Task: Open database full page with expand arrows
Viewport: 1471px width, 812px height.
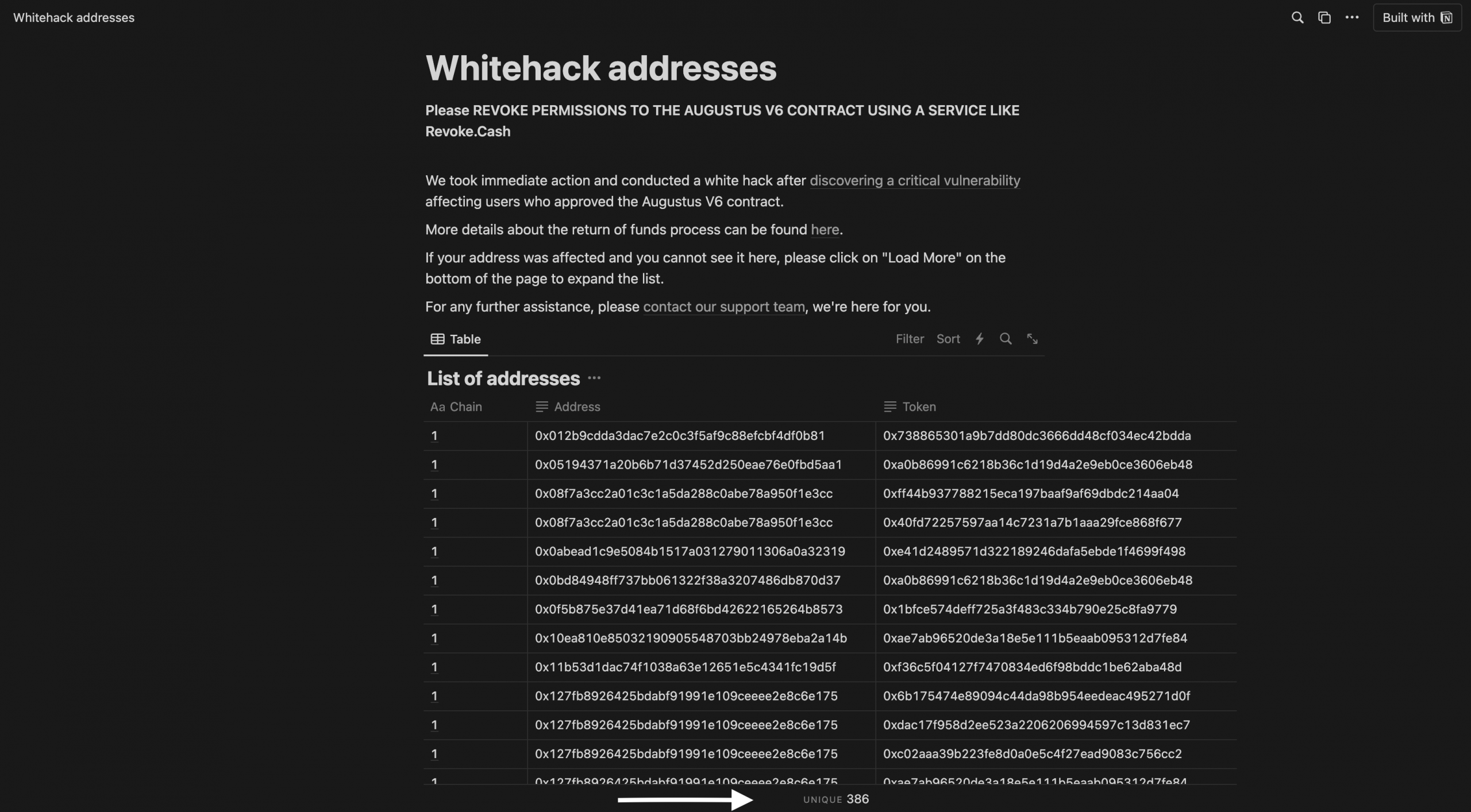Action: click(1032, 339)
